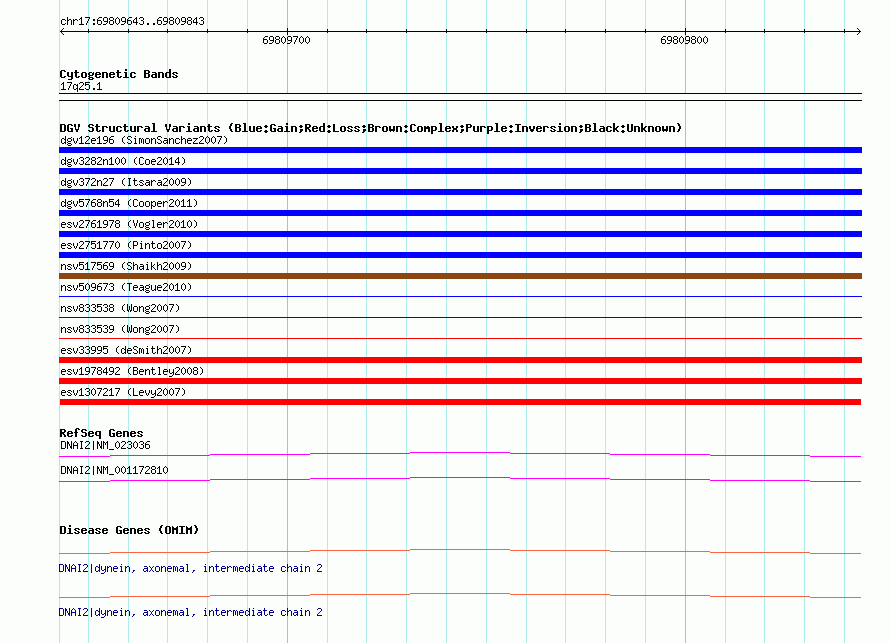Click the right arrow of the ruler

pyautogui.click(x=858, y=31)
